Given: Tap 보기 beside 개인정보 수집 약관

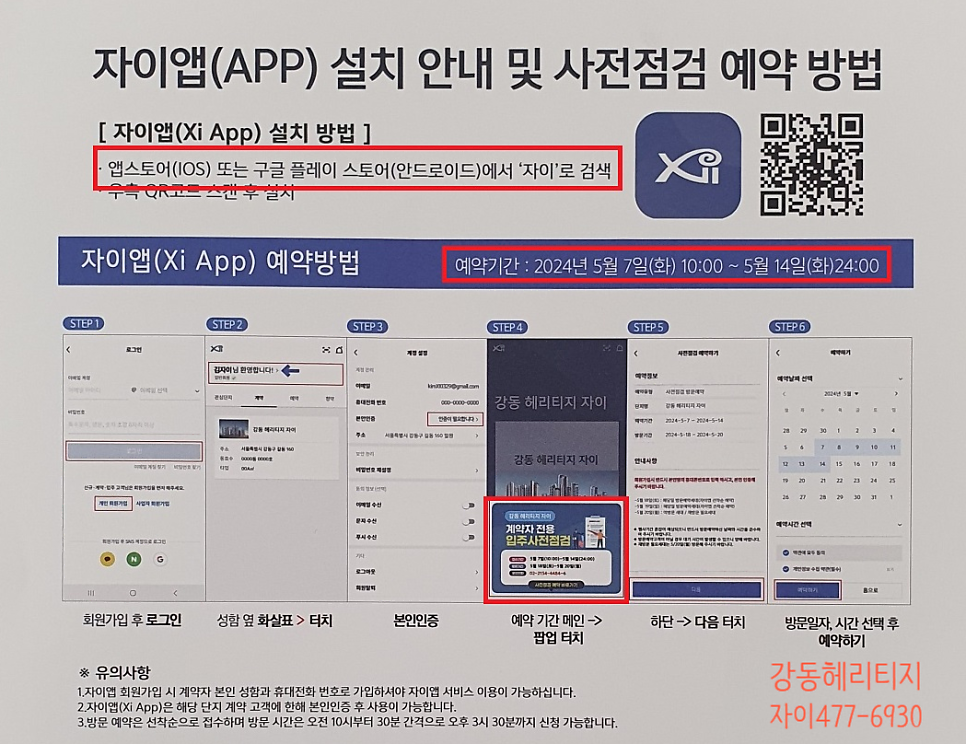Looking at the screenshot, I should (x=890, y=569).
